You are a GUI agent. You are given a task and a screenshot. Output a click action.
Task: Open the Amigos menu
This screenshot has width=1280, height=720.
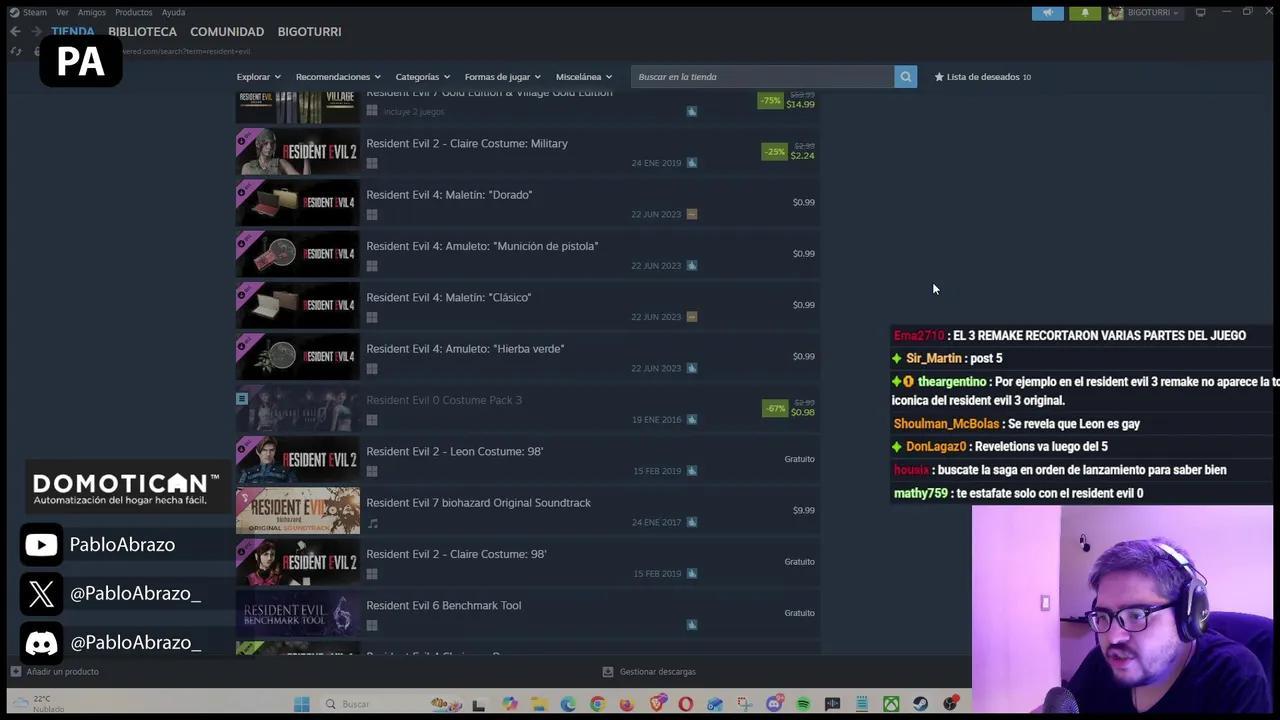click(92, 12)
